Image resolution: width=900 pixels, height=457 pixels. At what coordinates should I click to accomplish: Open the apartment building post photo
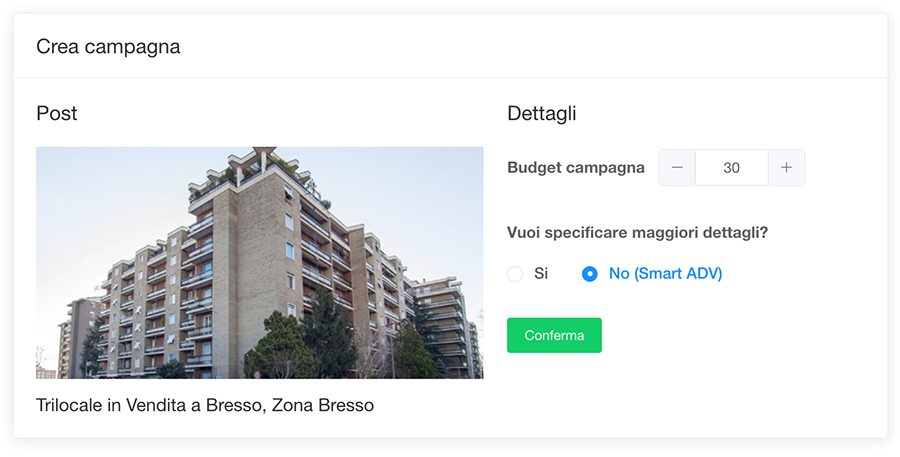(x=259, y=263)
